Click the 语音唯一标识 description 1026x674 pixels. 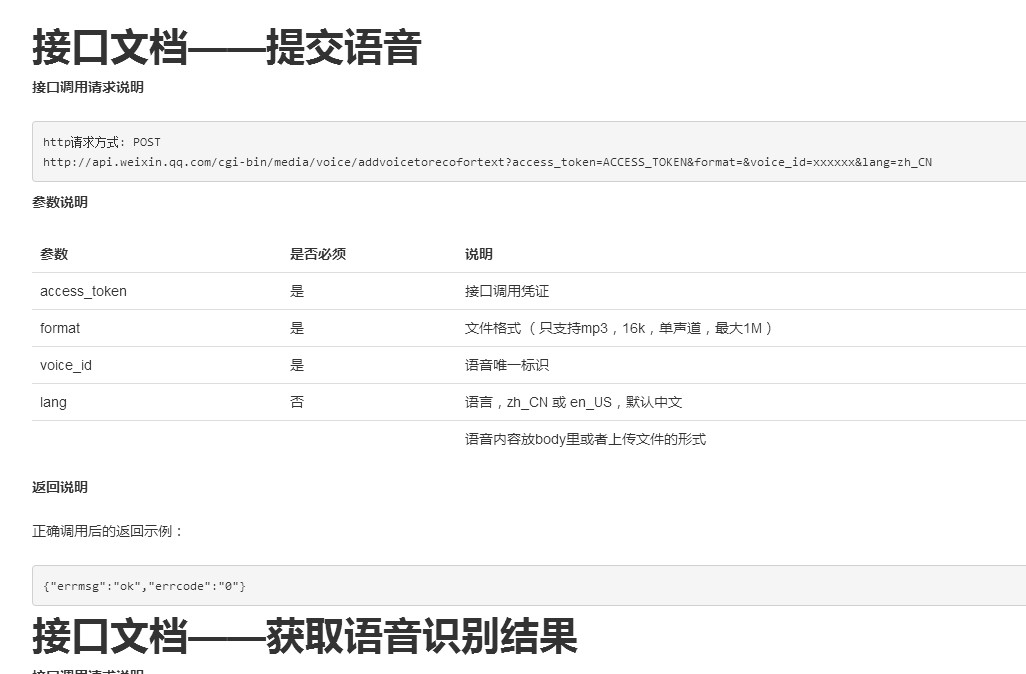coord(507,365)
